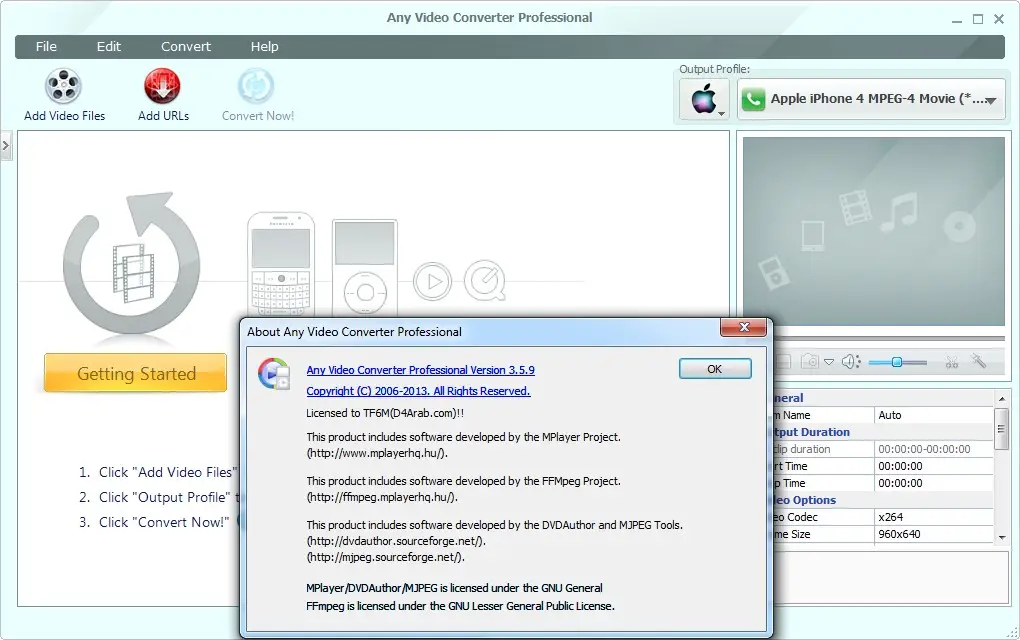The width and height of the screenshot is (1020, 640).
Task: Close the About dialog with red X
Action: pyautogui.click(x=744, y=327)
